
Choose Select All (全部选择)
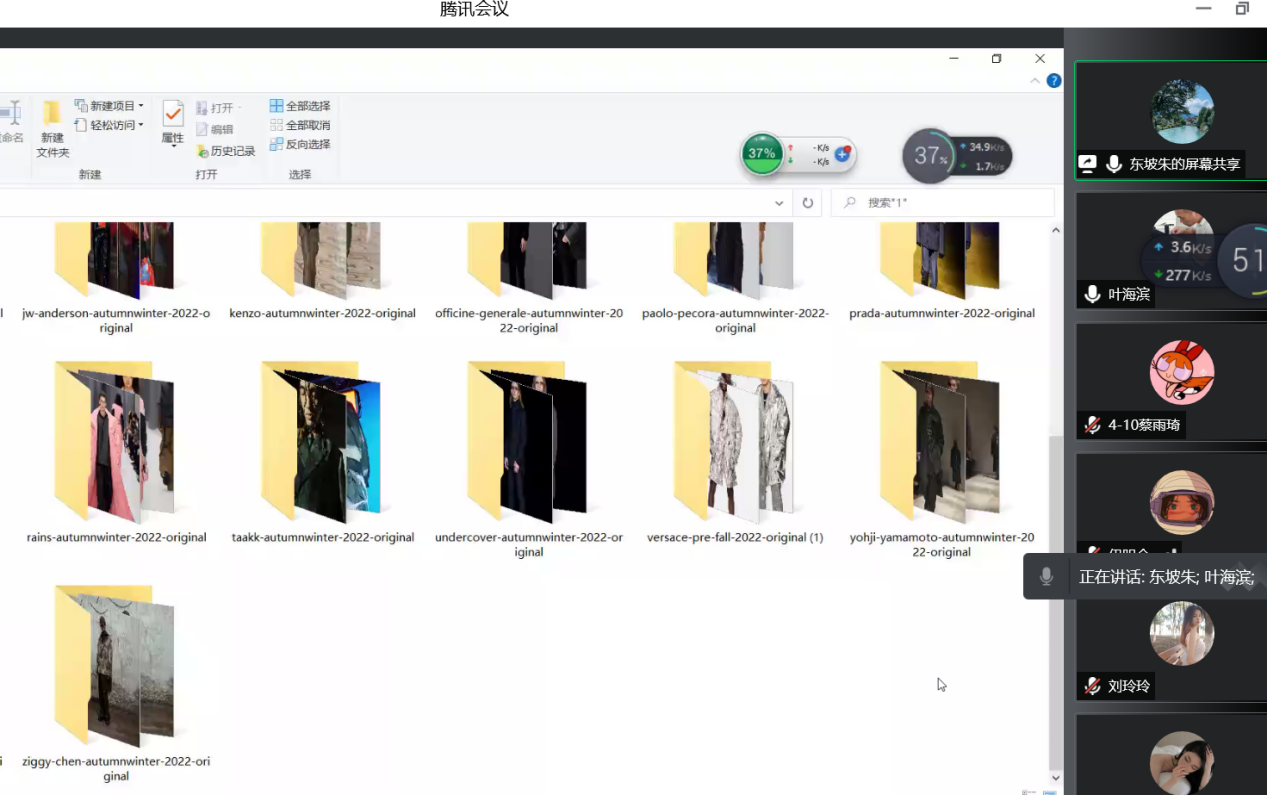point(300,106)
